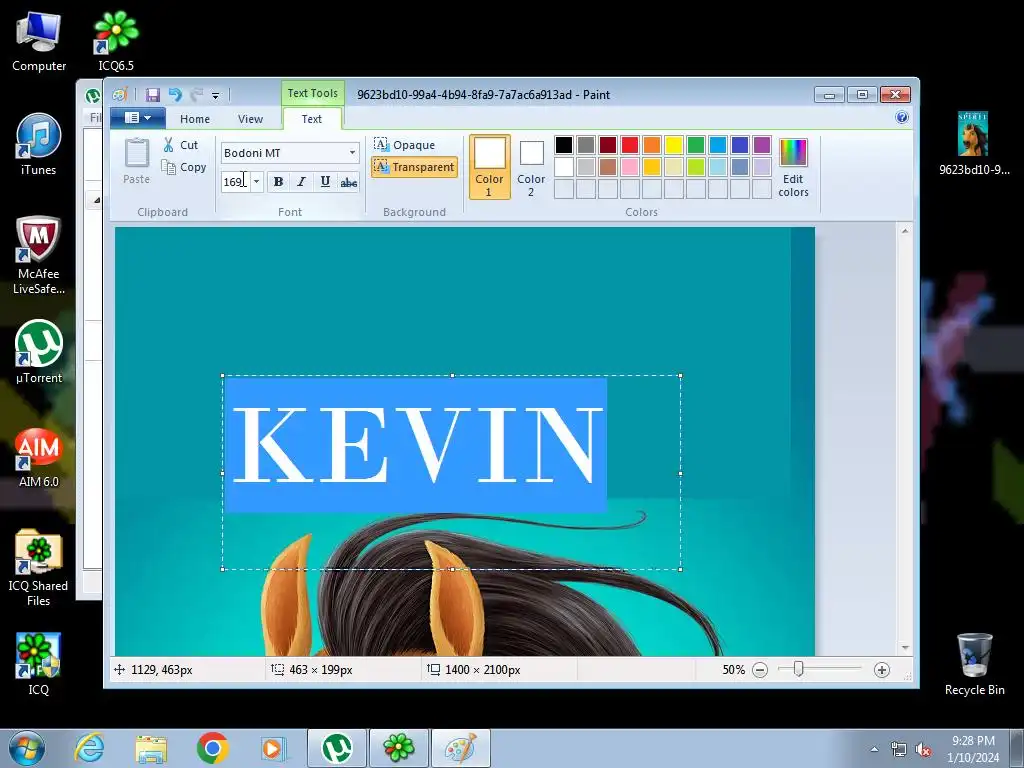Click the vertical scrollbar up arrow
This screenshot has height=768, width=1024.
click(905, 231)
